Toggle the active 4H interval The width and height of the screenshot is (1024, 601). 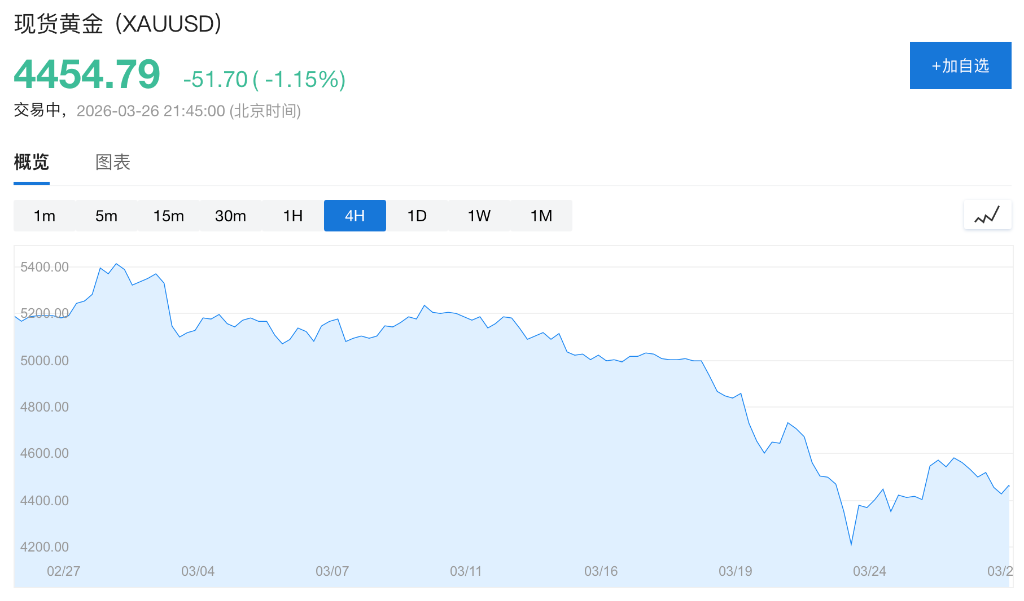point(354,215)
